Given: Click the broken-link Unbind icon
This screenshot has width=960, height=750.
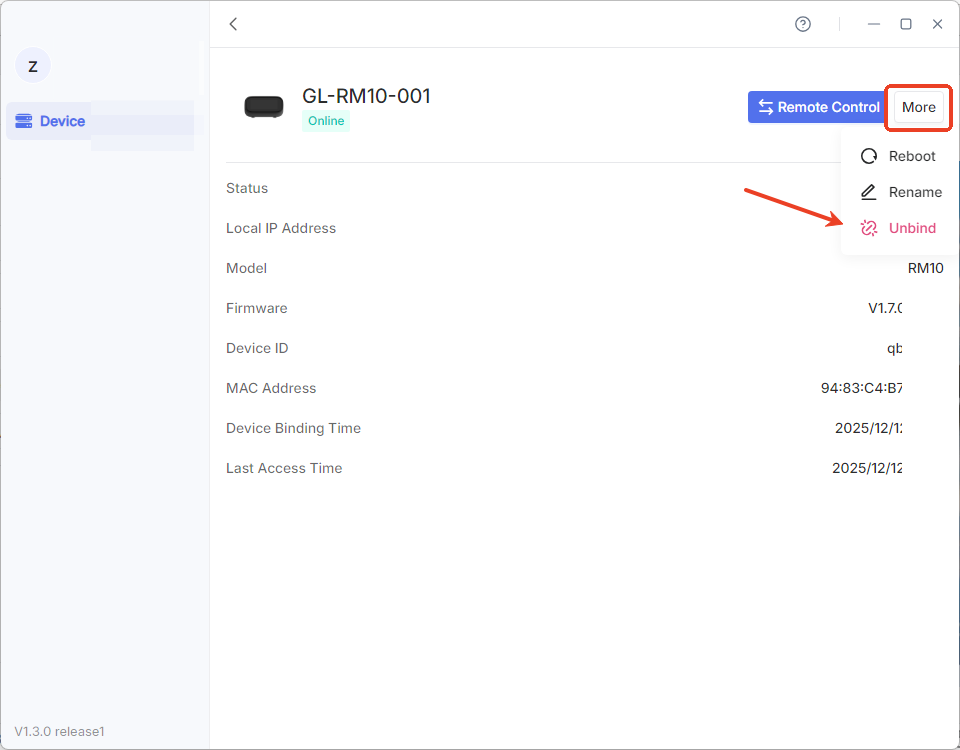Looking at the screenshot, I should [x=869, y=228].
